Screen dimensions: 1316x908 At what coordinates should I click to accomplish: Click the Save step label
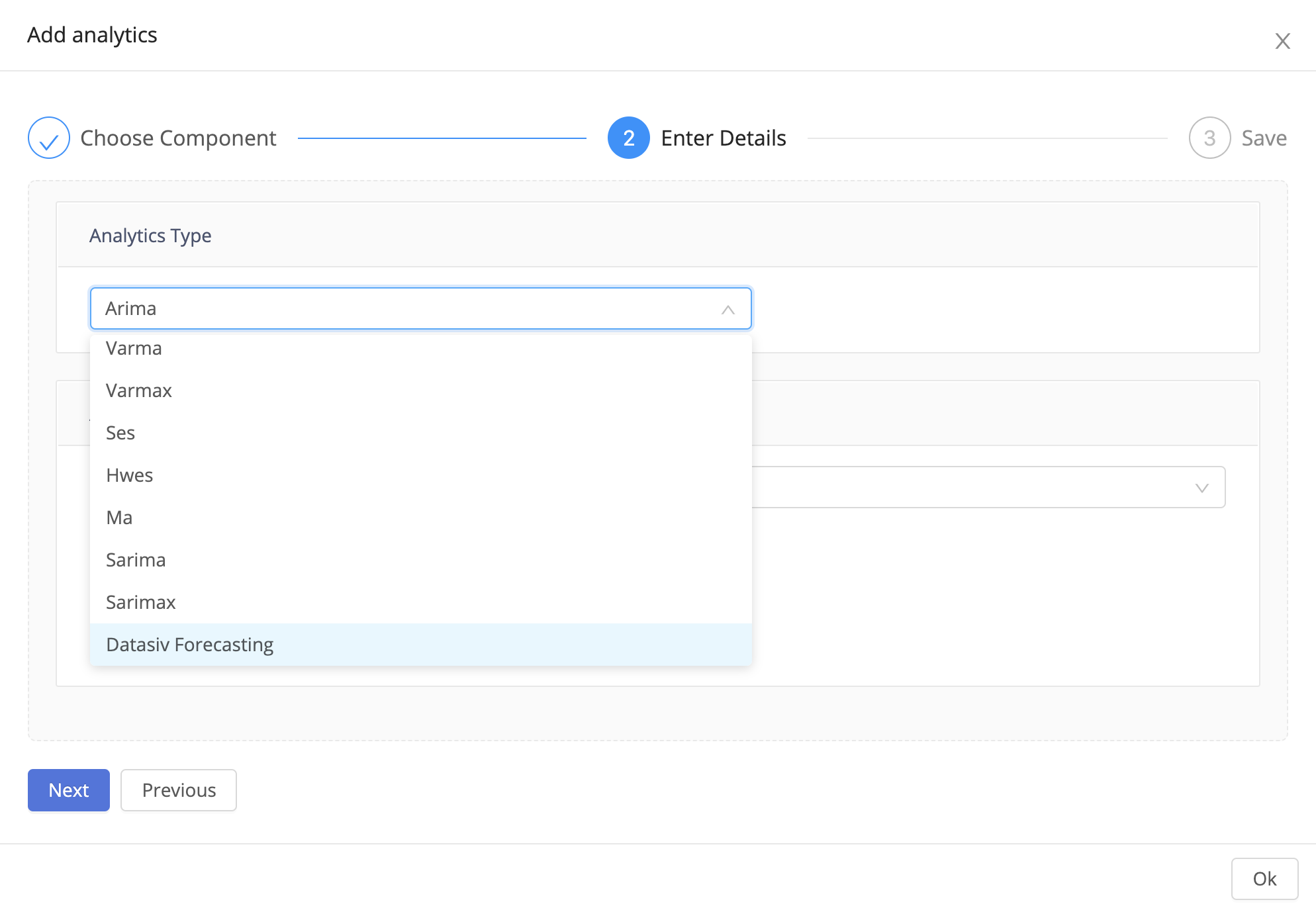(1264, 138)
